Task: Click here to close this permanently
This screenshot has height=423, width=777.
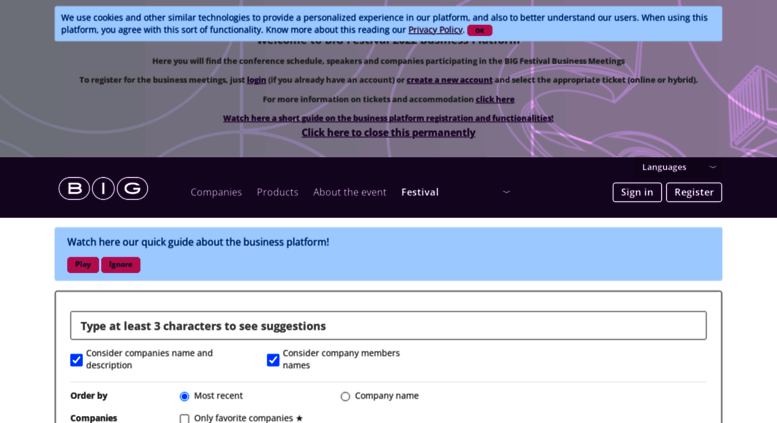Action: pyautogui.click(x=388, y=133)
